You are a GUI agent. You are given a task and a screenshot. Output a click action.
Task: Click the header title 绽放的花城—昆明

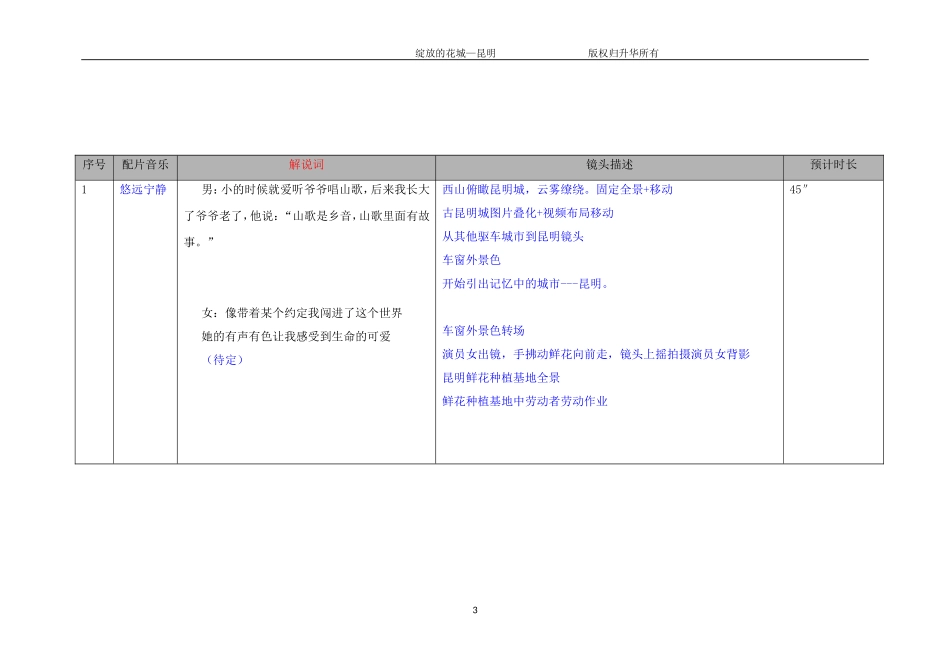455,53
